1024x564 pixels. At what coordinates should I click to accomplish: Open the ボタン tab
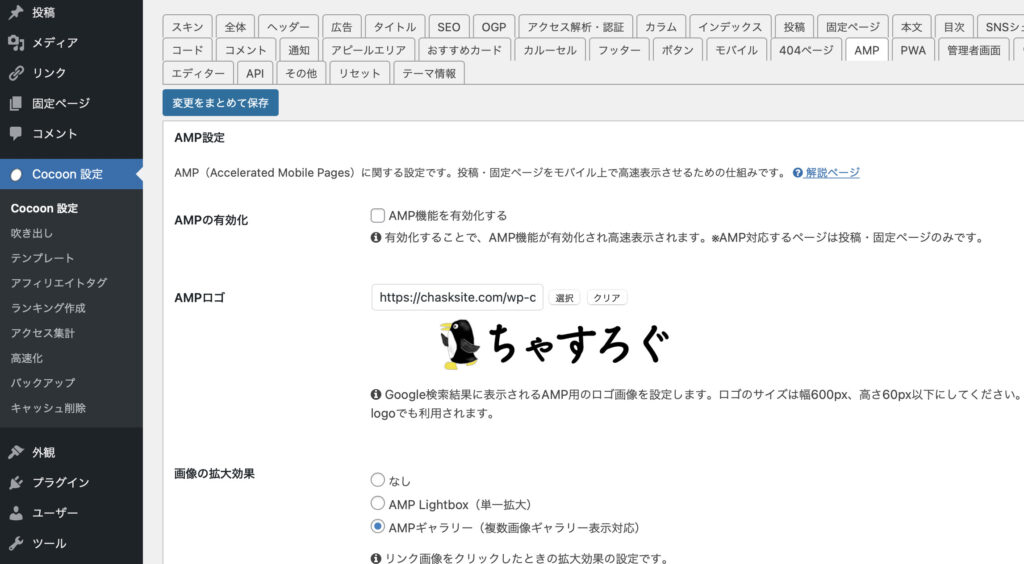click(x=677, y=50)
